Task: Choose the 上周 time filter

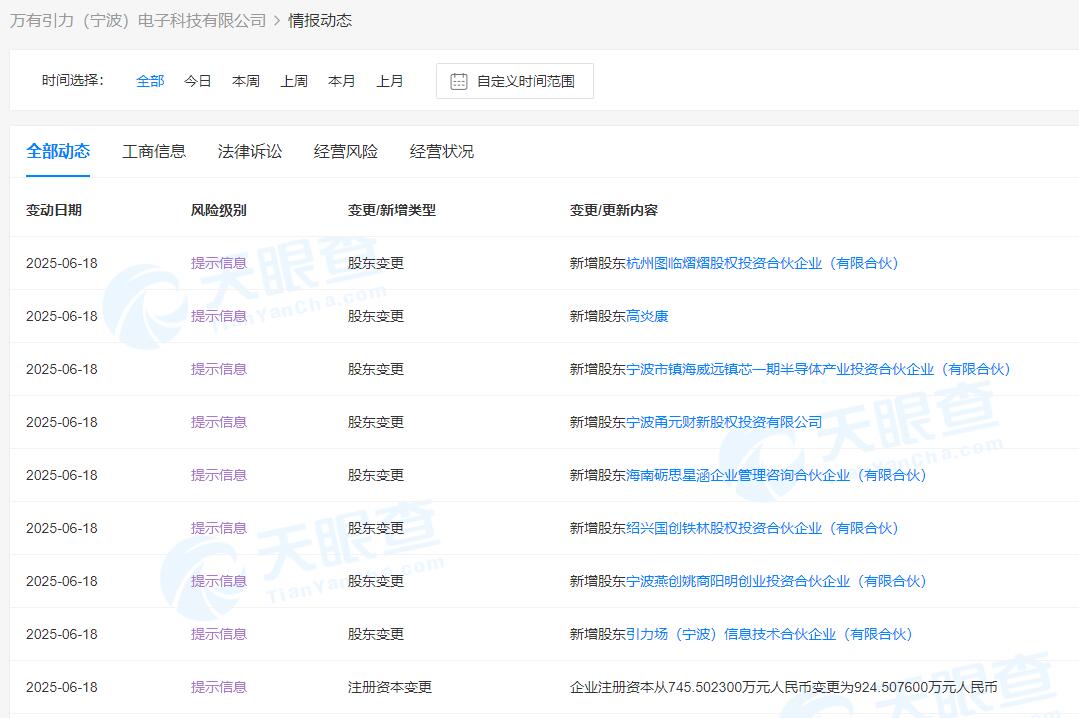Action: 294,82
